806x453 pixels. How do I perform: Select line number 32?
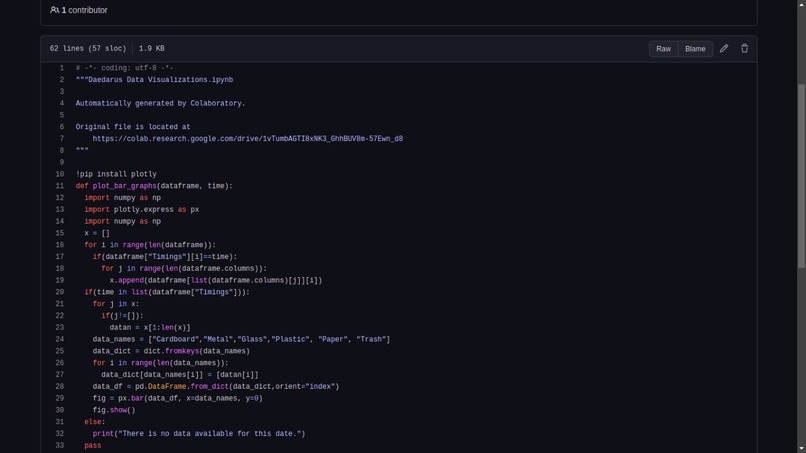[60, 434]
